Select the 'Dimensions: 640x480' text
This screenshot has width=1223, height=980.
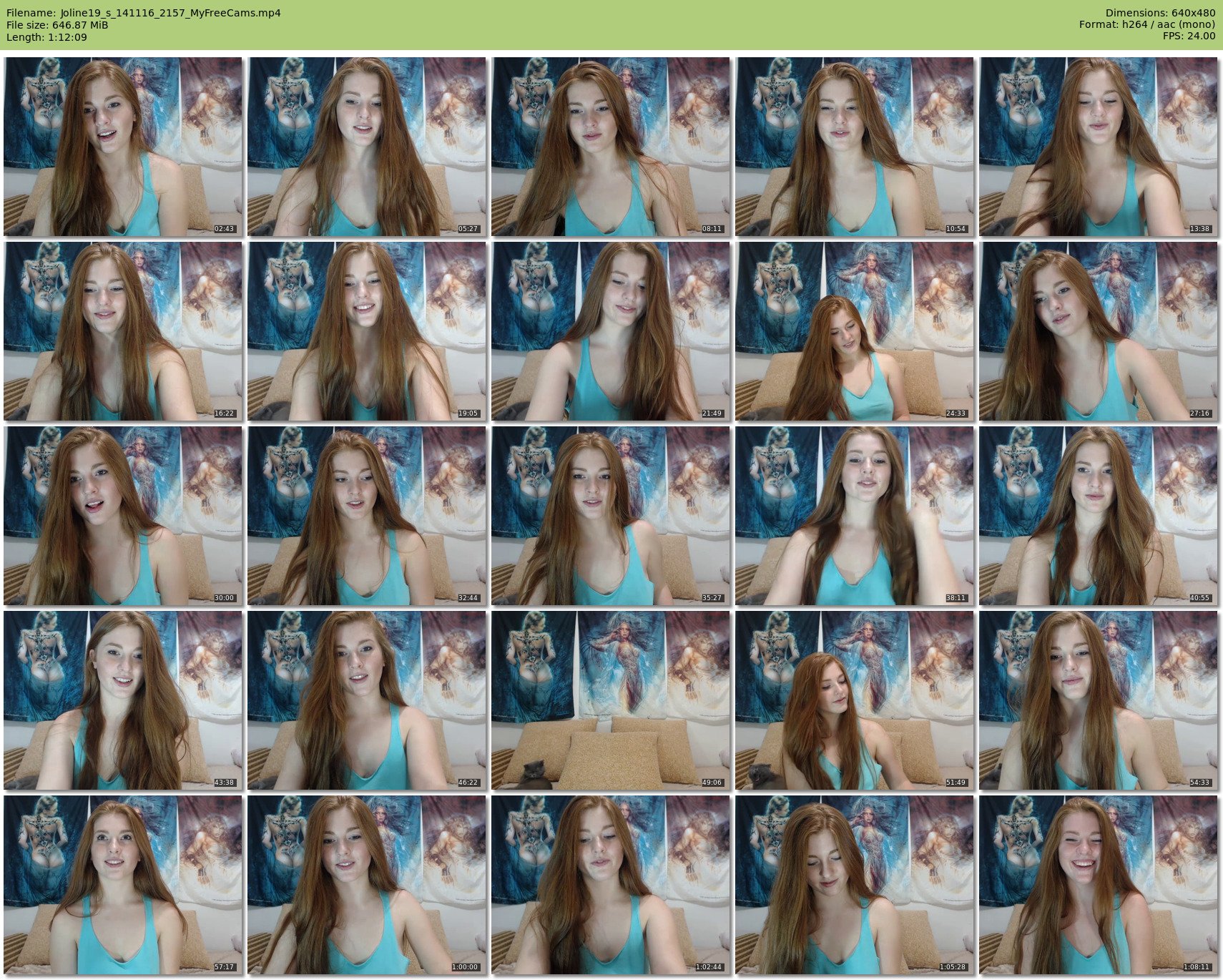[1160, 13]
